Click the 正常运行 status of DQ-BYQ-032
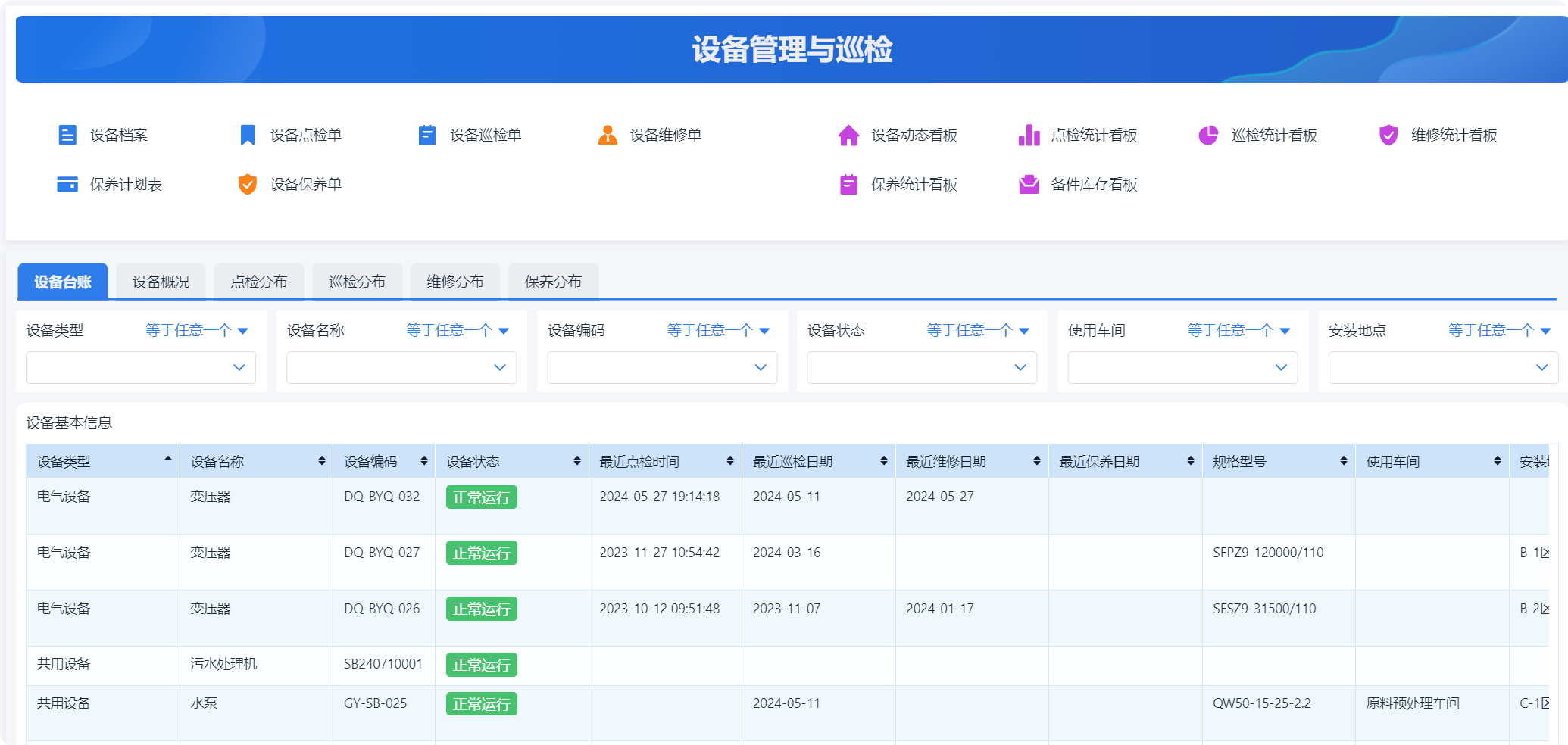The height and width of the screenshot is (745, 1568). 482,497
